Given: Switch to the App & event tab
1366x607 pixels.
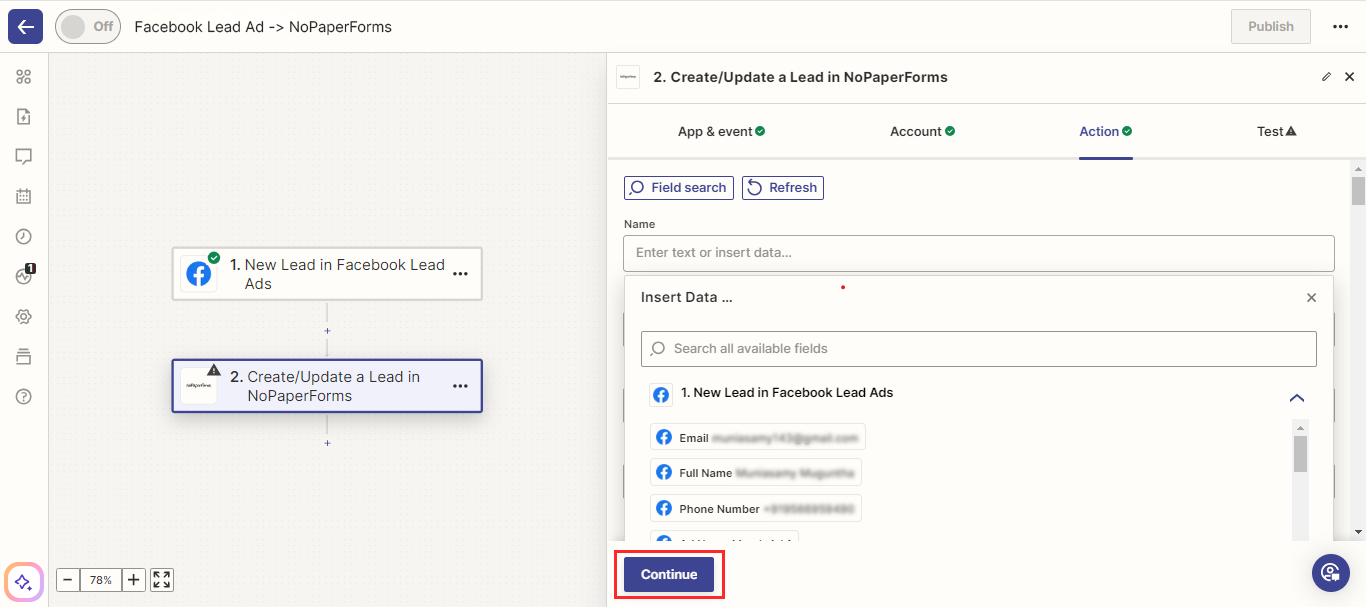Looking at the screenshot, I should pos(722,131).
